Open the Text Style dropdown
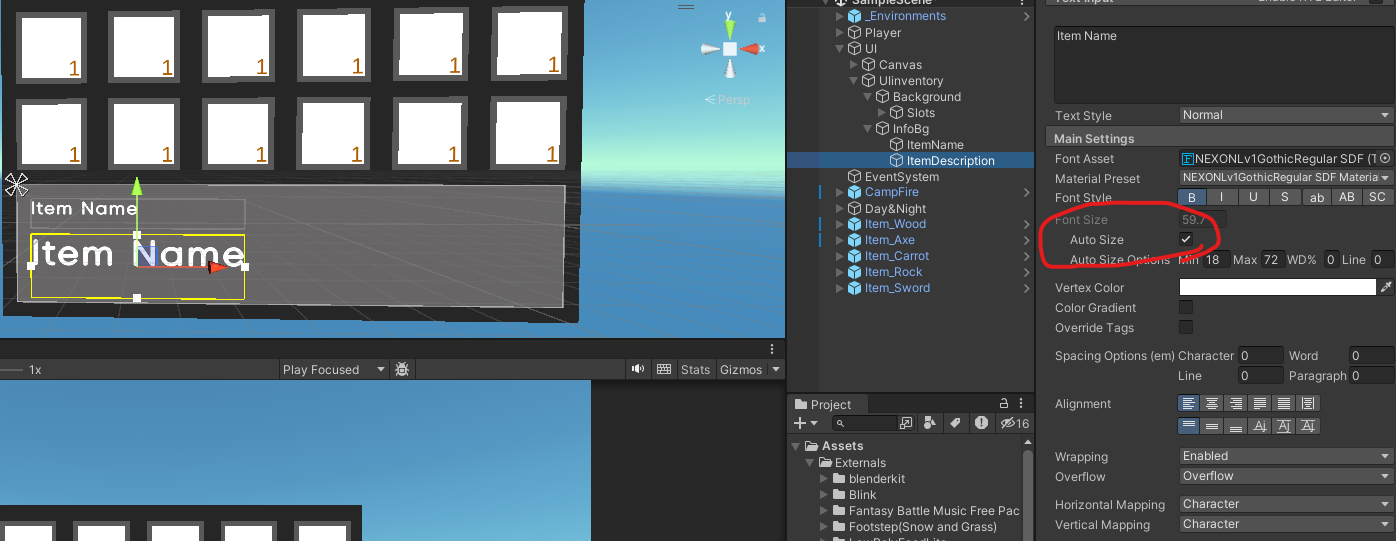This screenshot has width=1396, height=541. 1286,115
